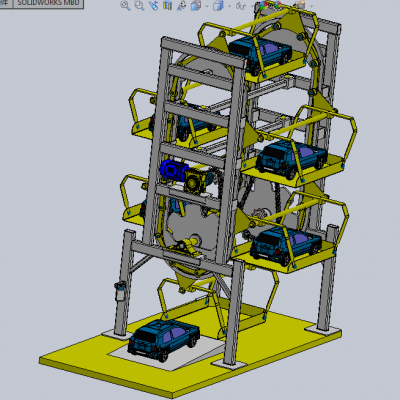400x400 pixels.
Task: Select the car on the topmost platform
Action: tap(260, 54)
